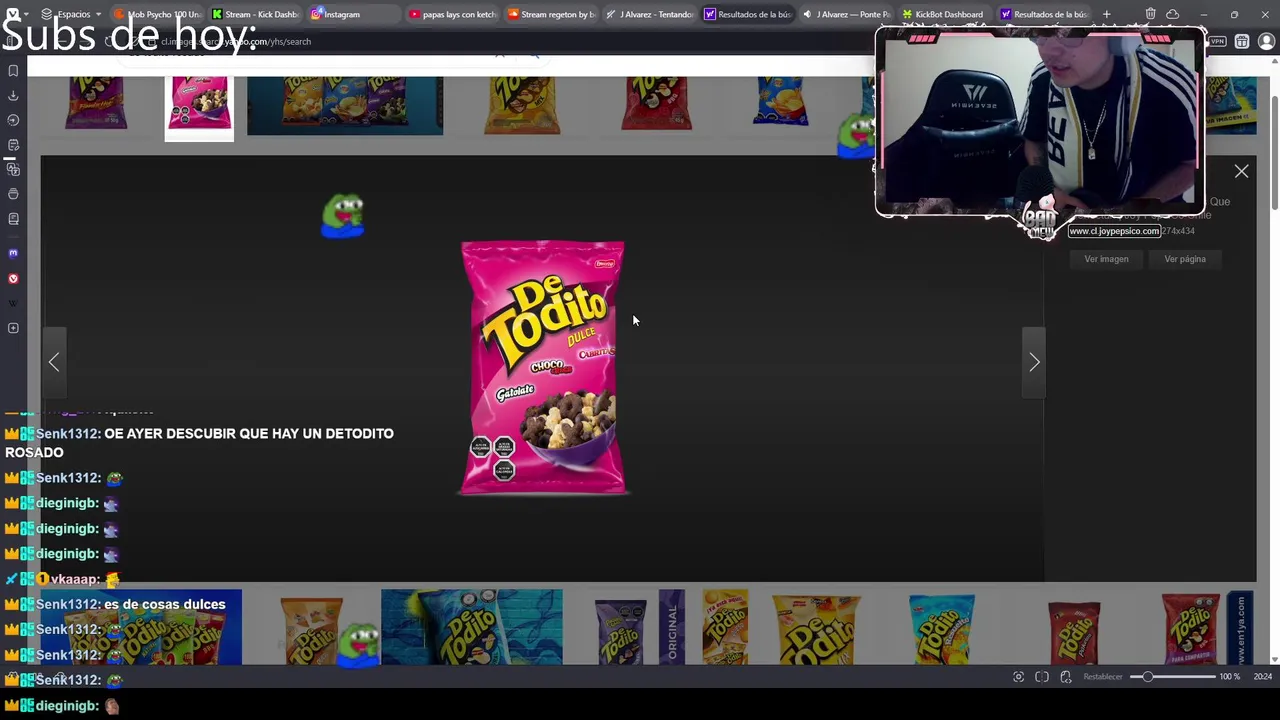1280x720 pixels.
Task: Add a new web panel
Action: (13, 328)
